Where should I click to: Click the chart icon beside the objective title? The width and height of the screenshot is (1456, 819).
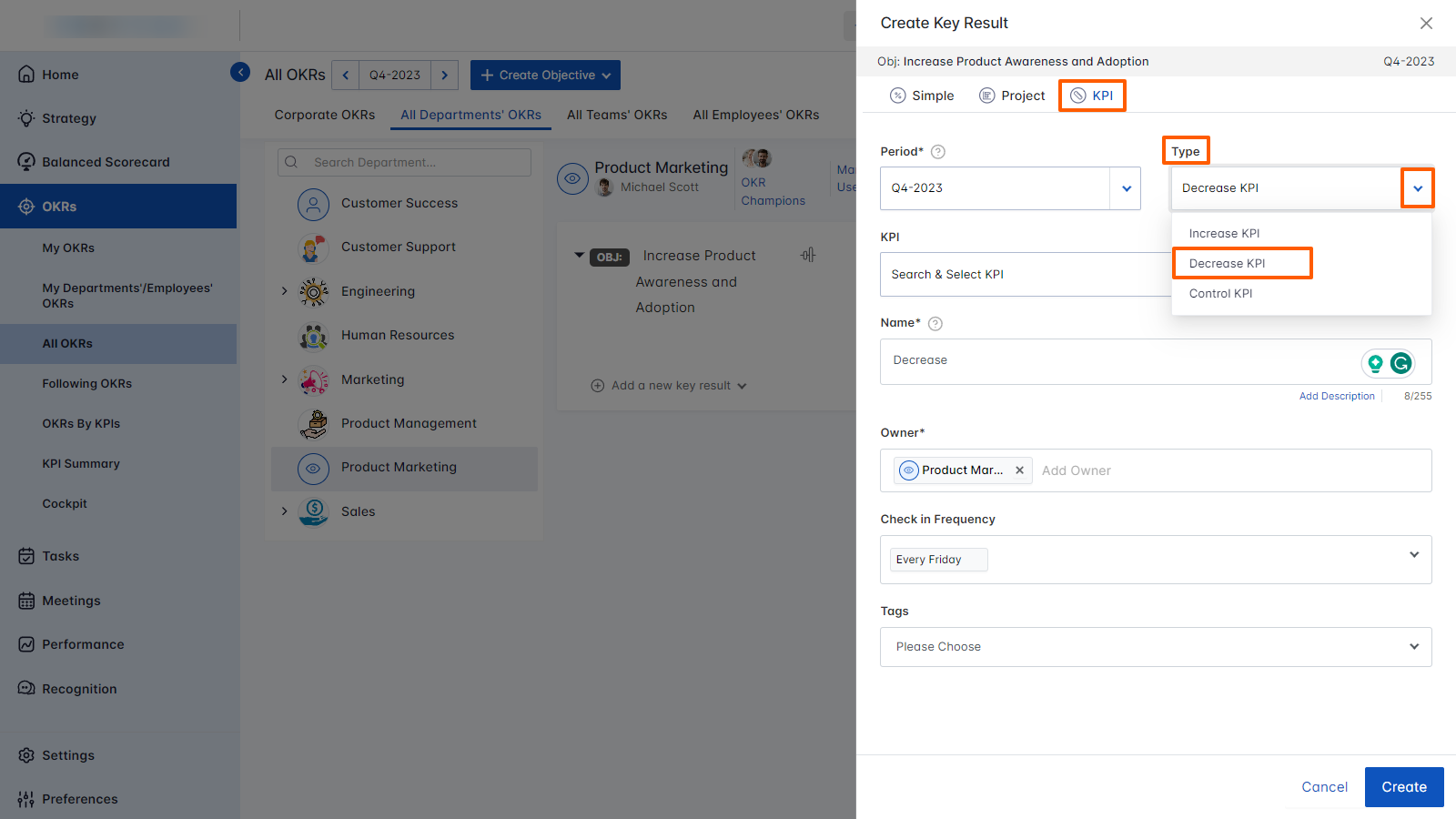pos(807,255)
